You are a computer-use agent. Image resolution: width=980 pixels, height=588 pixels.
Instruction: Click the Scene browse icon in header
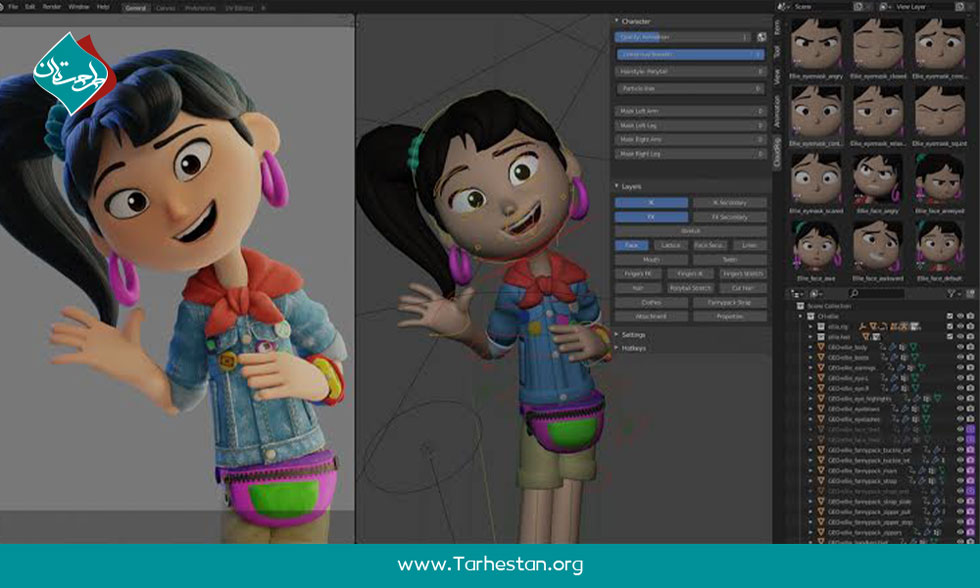click(x=783, y=6)
